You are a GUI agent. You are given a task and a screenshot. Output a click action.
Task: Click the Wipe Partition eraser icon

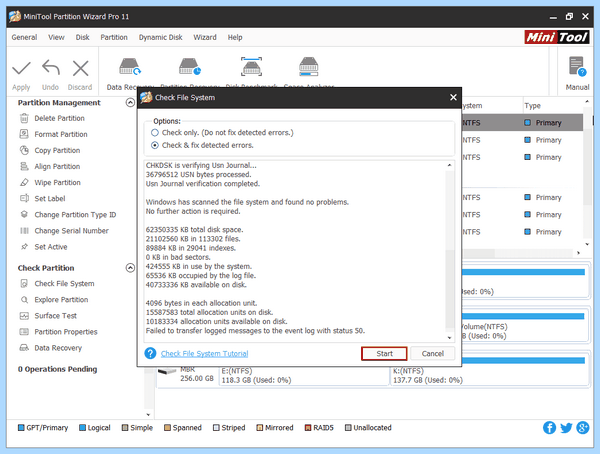[24, 183]
